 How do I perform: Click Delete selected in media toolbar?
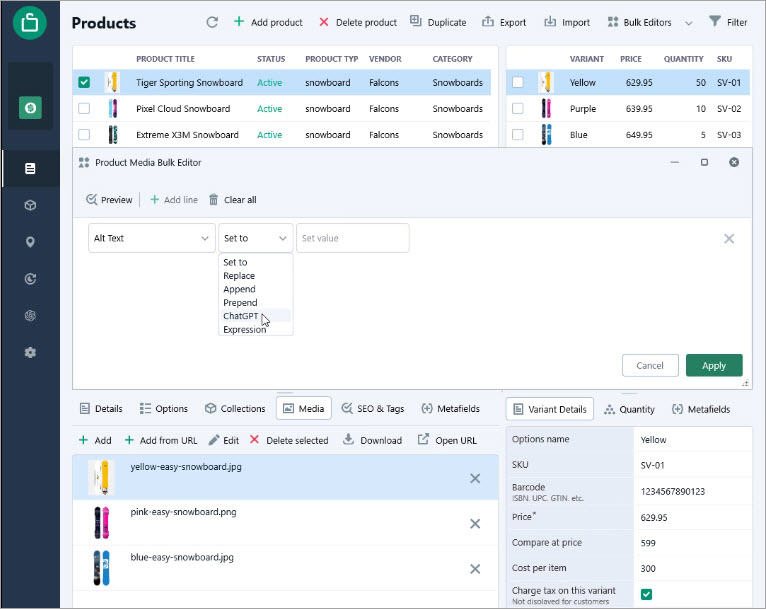[289, 440]
